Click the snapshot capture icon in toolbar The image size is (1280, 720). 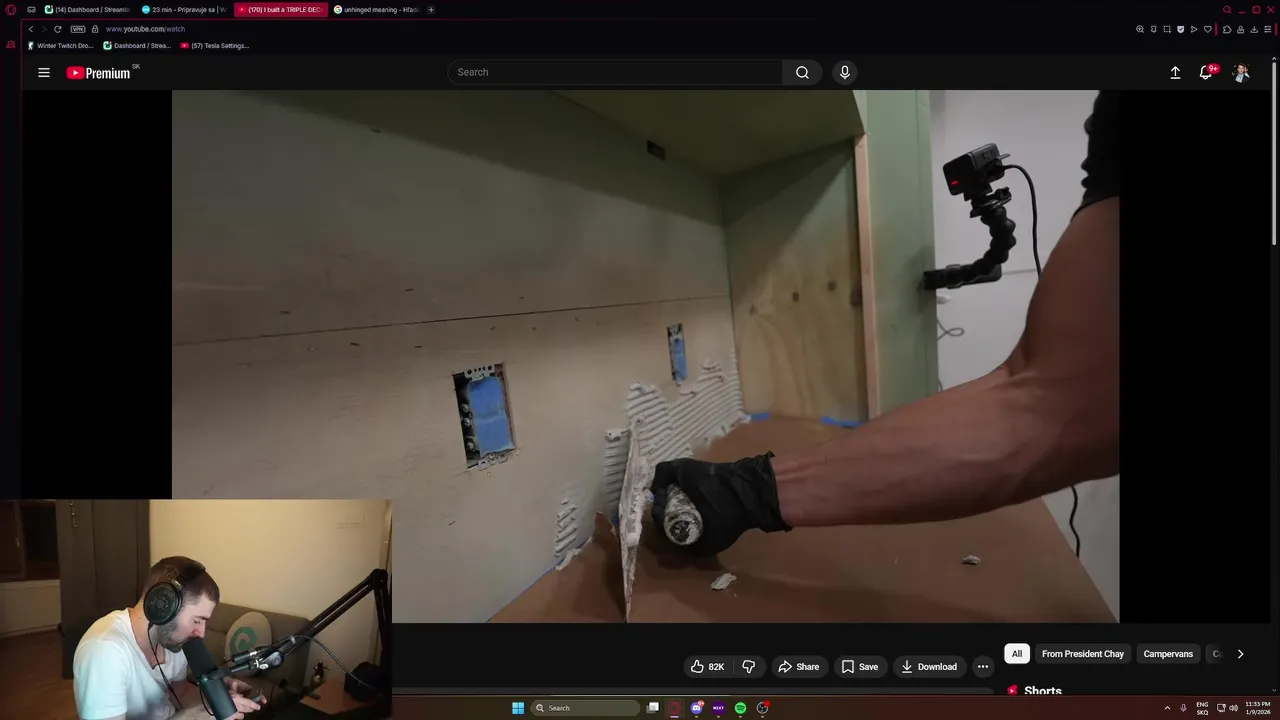(1167, 29)
